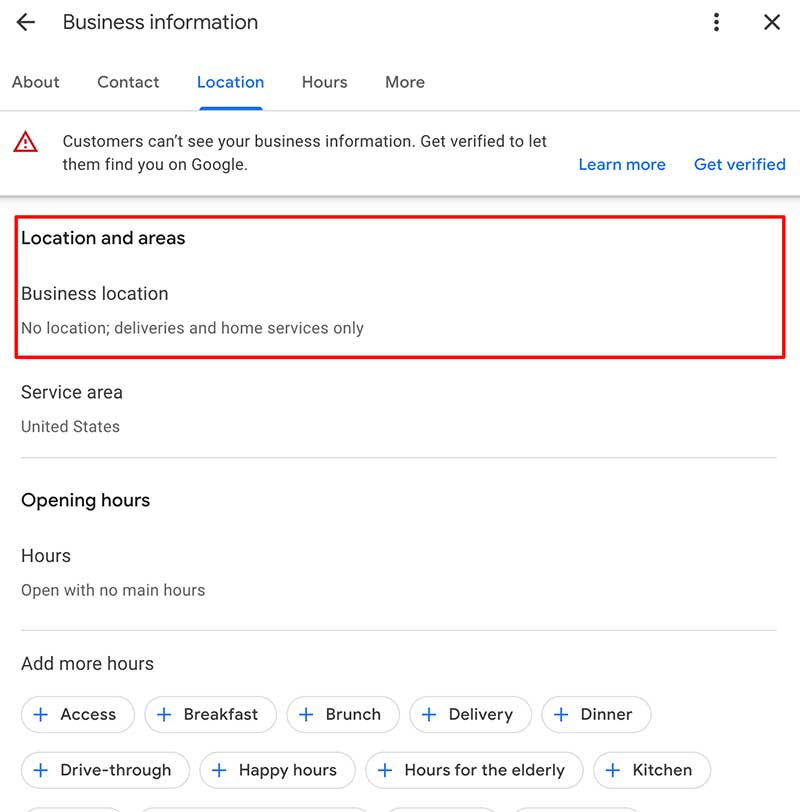Viewport: 800px width, 812px height.
Task: Add Breakfast hours chip
Action: pos(210,714)
